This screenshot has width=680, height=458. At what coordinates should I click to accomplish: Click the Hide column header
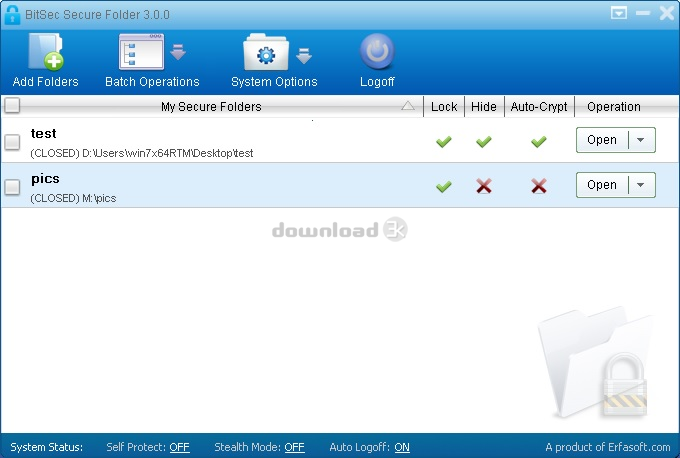tap(484, 107)
